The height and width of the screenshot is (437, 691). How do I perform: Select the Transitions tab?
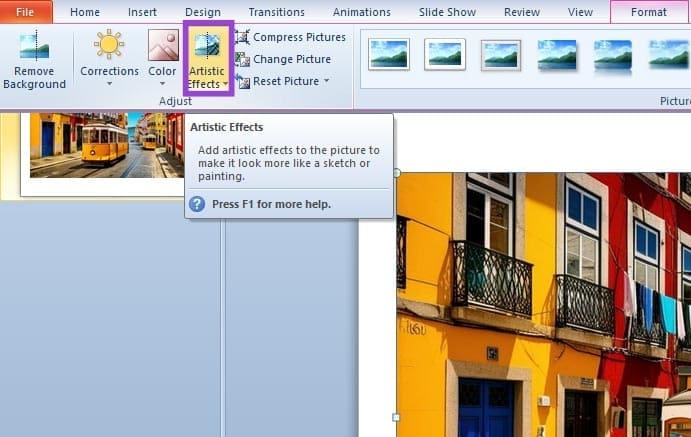(276, 12)
